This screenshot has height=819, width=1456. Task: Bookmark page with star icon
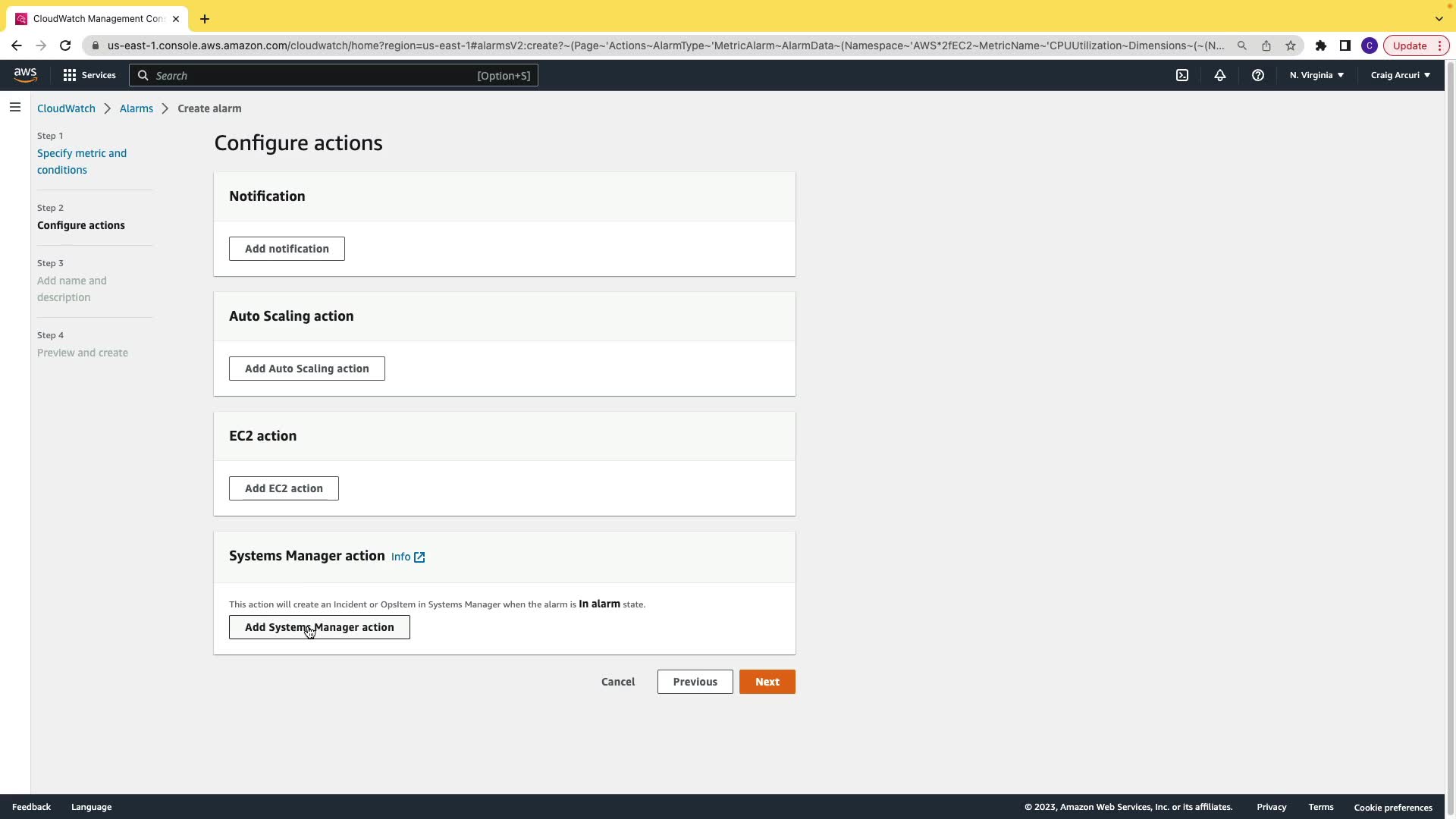click(x=1291, y=45)
